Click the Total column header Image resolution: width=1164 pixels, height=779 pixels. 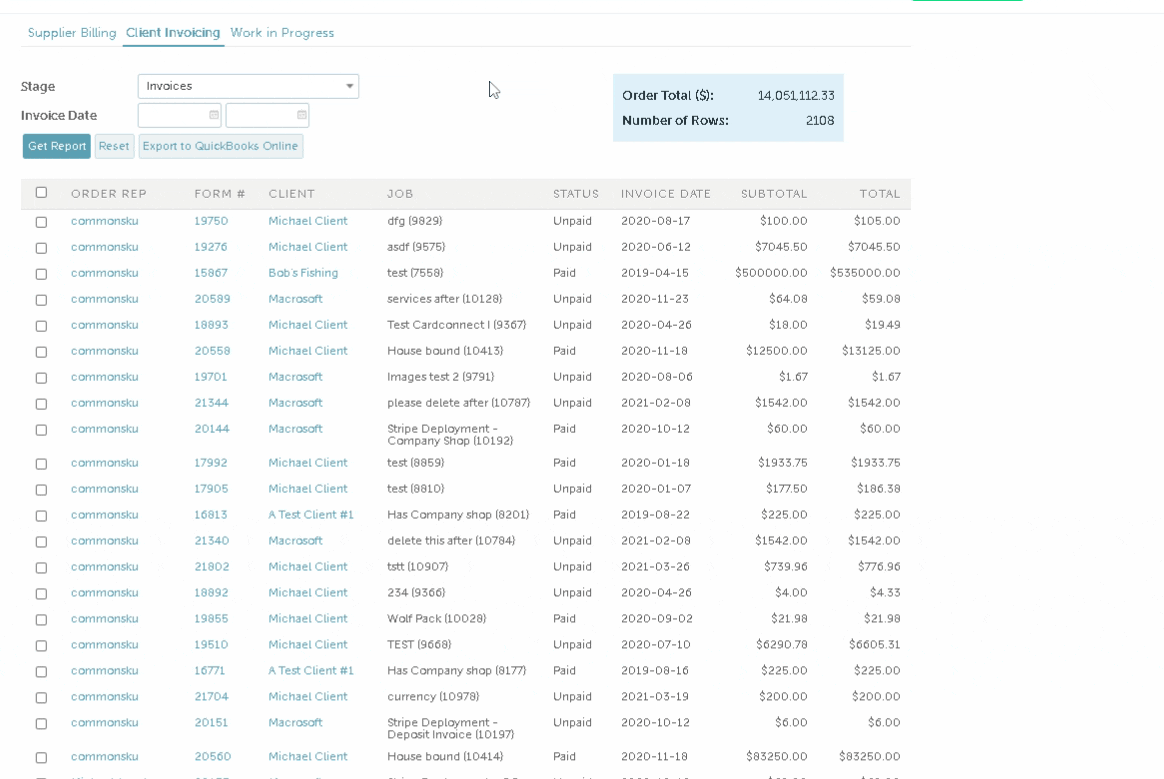879,194
